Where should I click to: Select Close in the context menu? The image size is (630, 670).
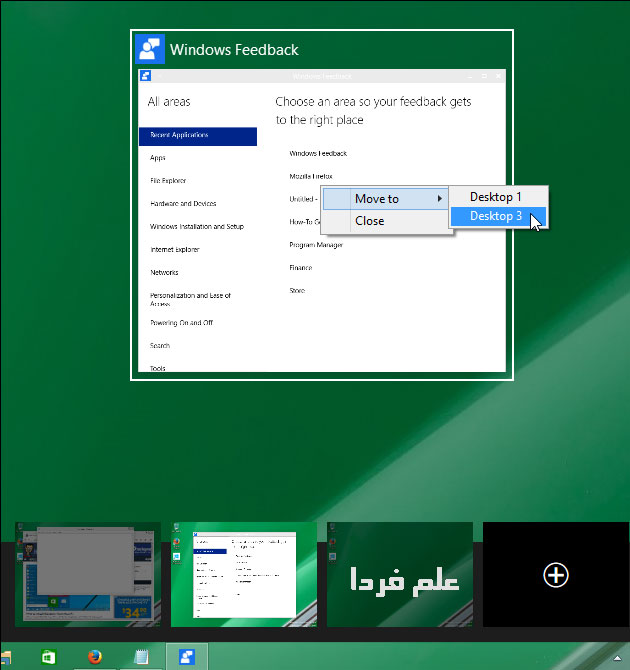[369, 221]
